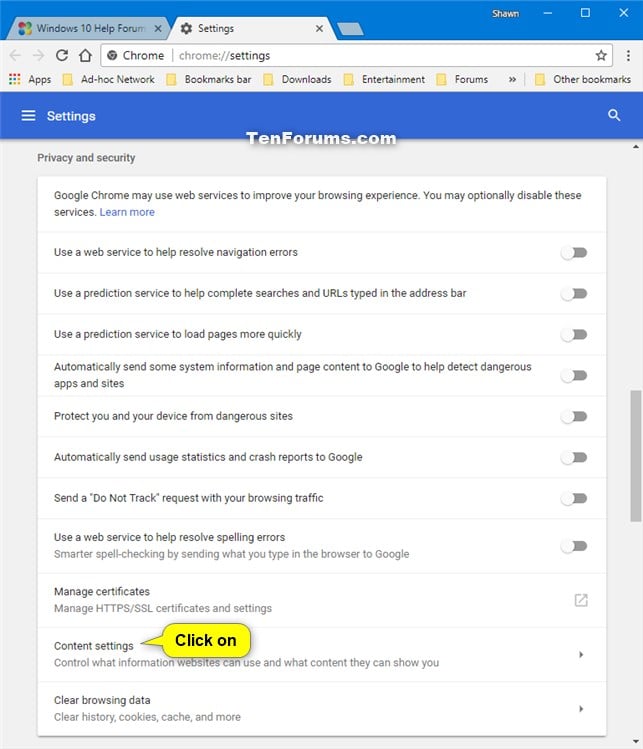Toggle usage statistics and crash reports
Image resolution: width=643 pixels, height=749 pixels.
(574, 458)
